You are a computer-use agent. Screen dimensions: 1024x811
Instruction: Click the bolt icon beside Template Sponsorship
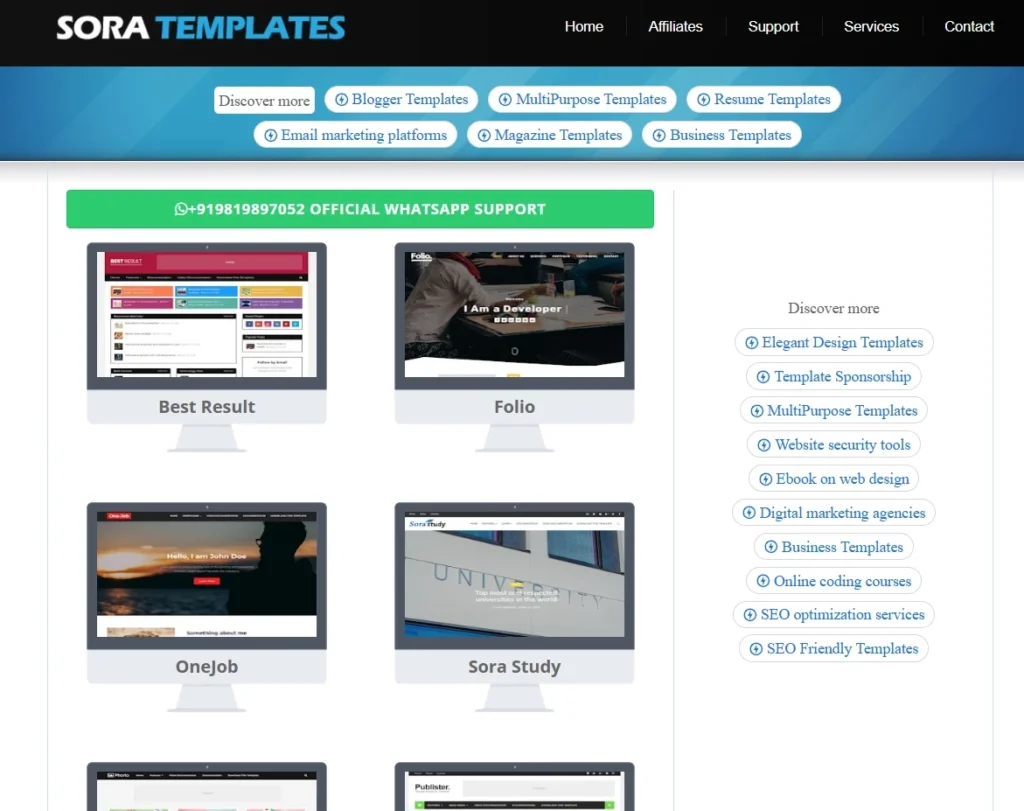point(763,377)
